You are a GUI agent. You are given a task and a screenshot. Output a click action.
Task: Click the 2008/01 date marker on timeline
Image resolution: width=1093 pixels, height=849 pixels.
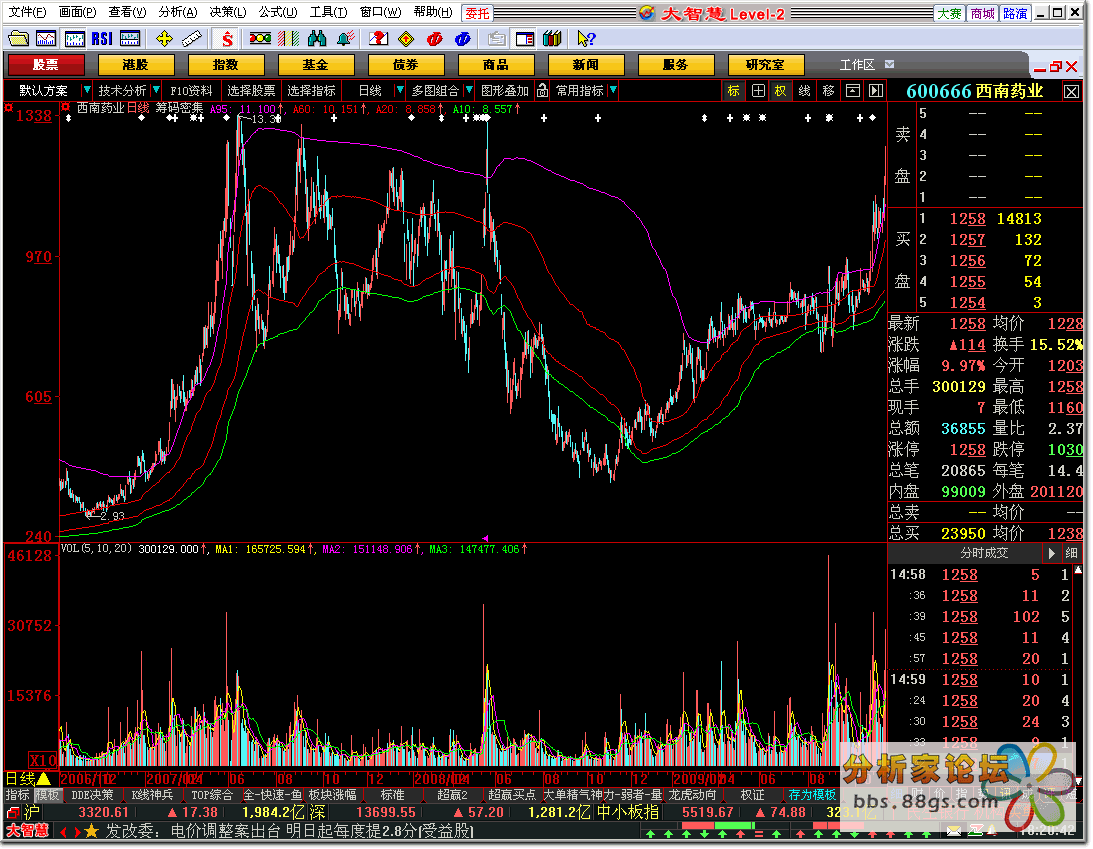coord(441,779)
